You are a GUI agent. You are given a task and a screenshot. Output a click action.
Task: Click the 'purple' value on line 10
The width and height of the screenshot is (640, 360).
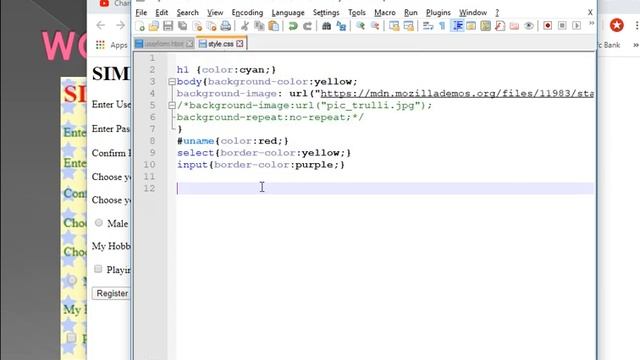coord(313,164)
